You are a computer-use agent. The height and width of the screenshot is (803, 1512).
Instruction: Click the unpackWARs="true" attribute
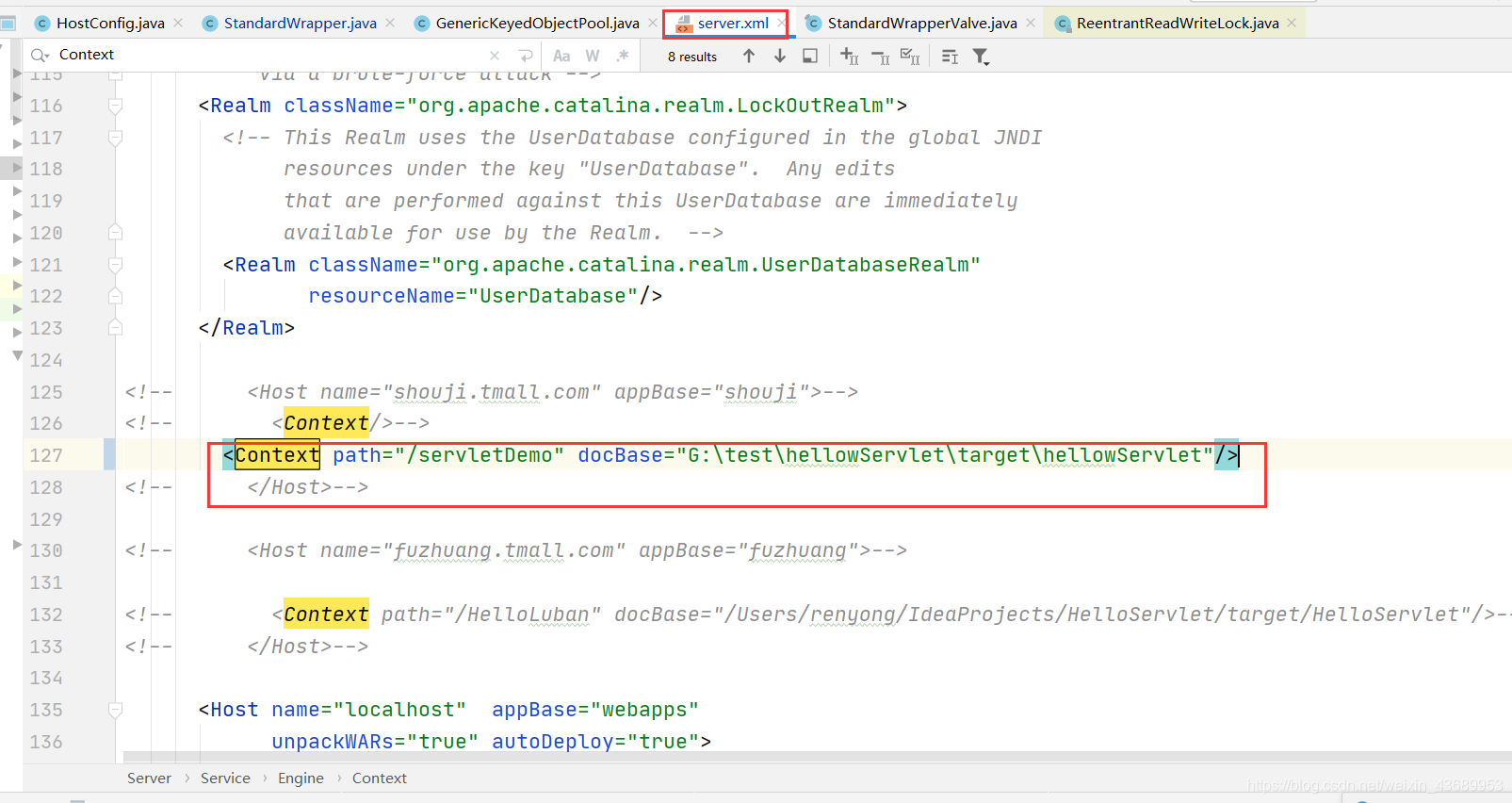pos(375,742)
